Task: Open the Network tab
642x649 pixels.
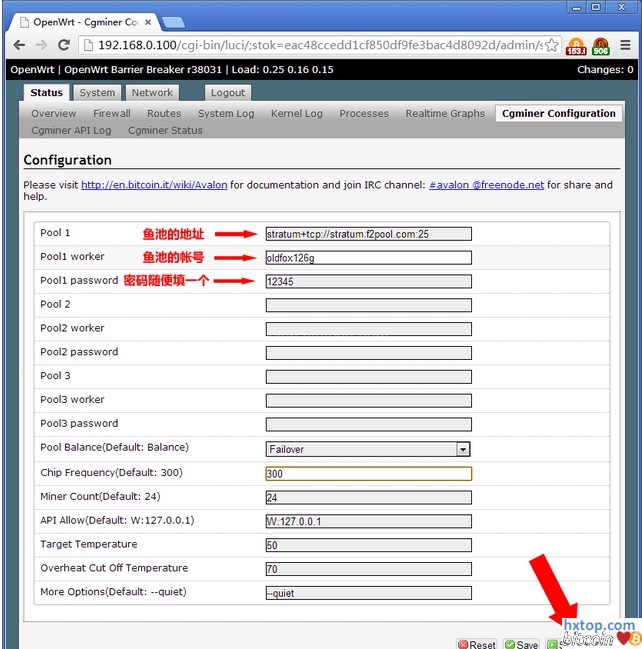Action: [152, 92]
